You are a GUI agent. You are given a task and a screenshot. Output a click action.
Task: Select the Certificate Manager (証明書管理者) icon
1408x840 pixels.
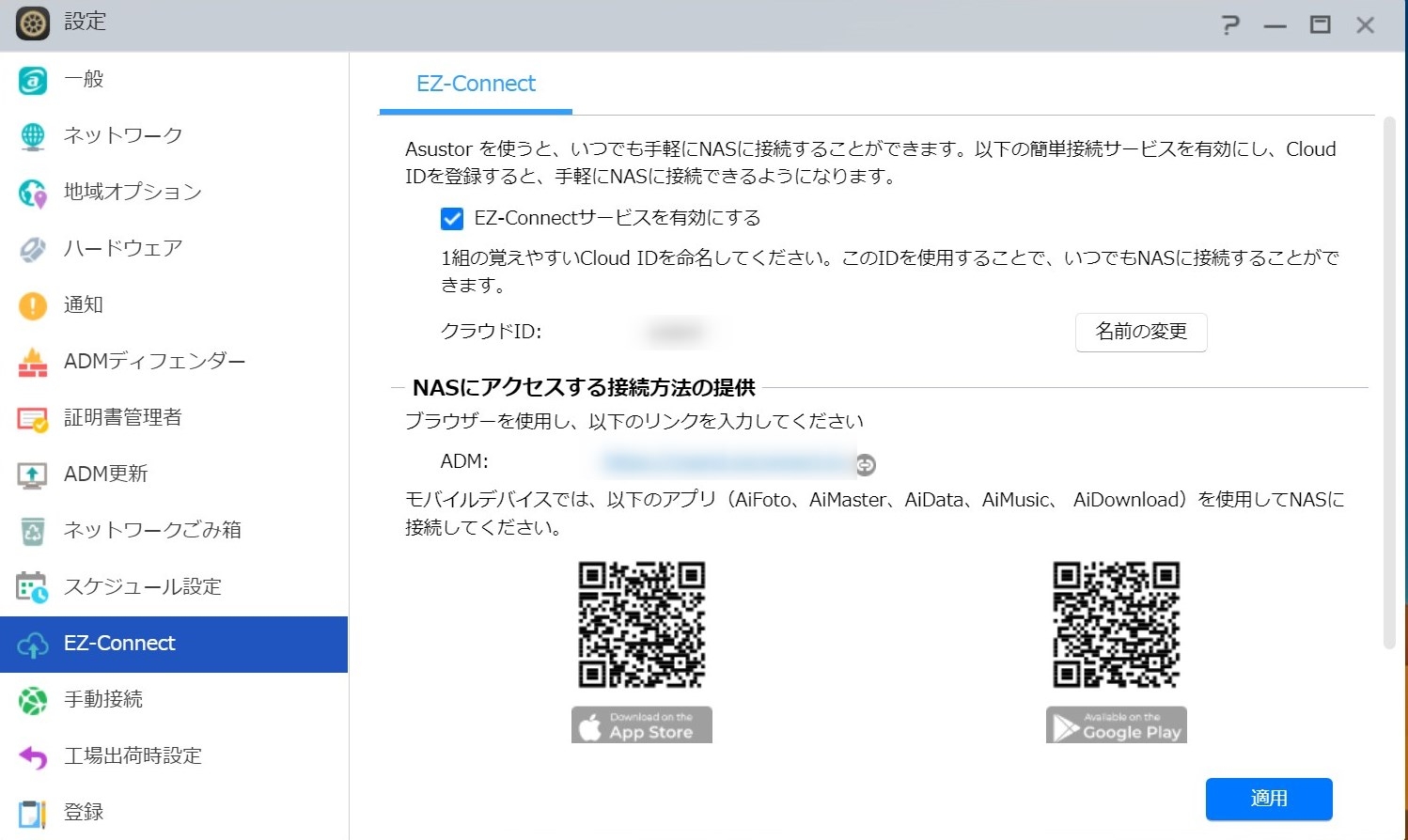point(33,419)
